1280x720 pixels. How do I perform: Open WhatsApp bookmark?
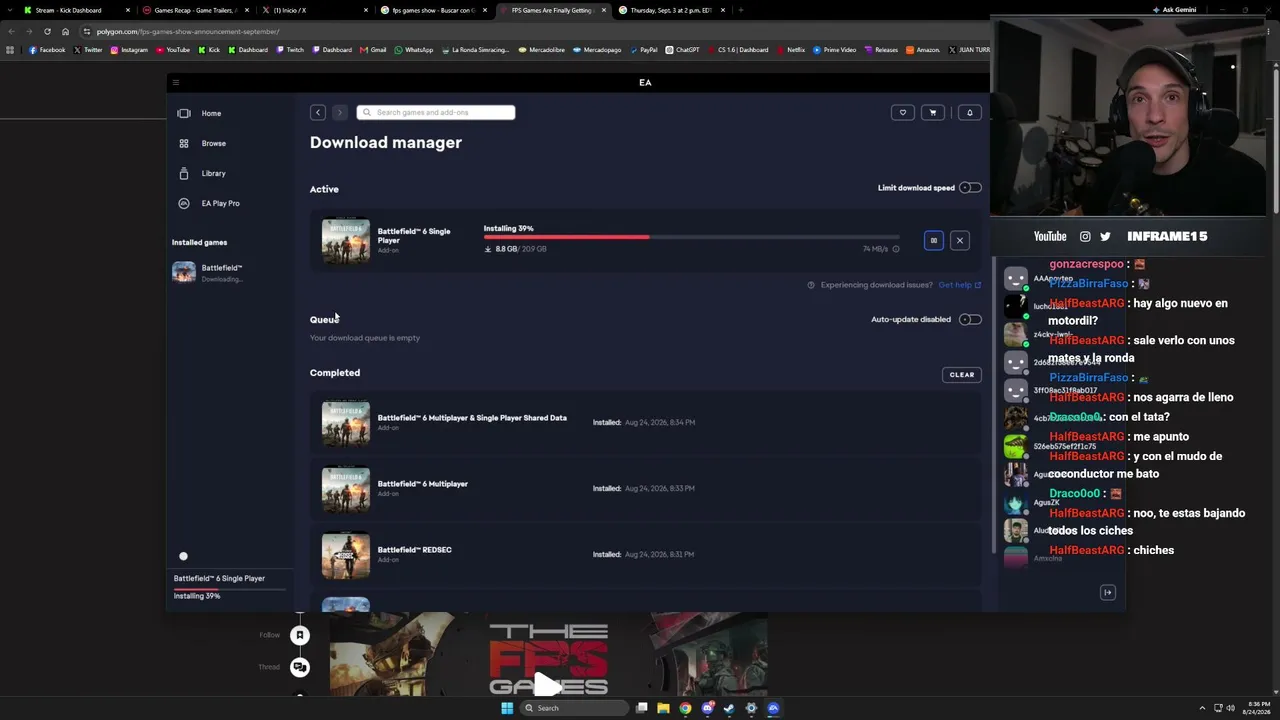coord(414,50)
